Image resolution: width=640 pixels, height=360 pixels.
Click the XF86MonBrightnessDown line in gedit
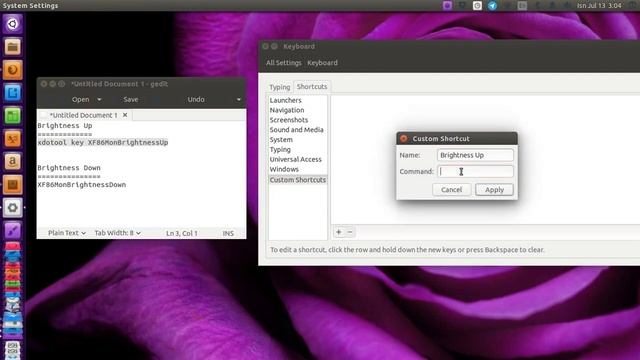pos(82,184)
